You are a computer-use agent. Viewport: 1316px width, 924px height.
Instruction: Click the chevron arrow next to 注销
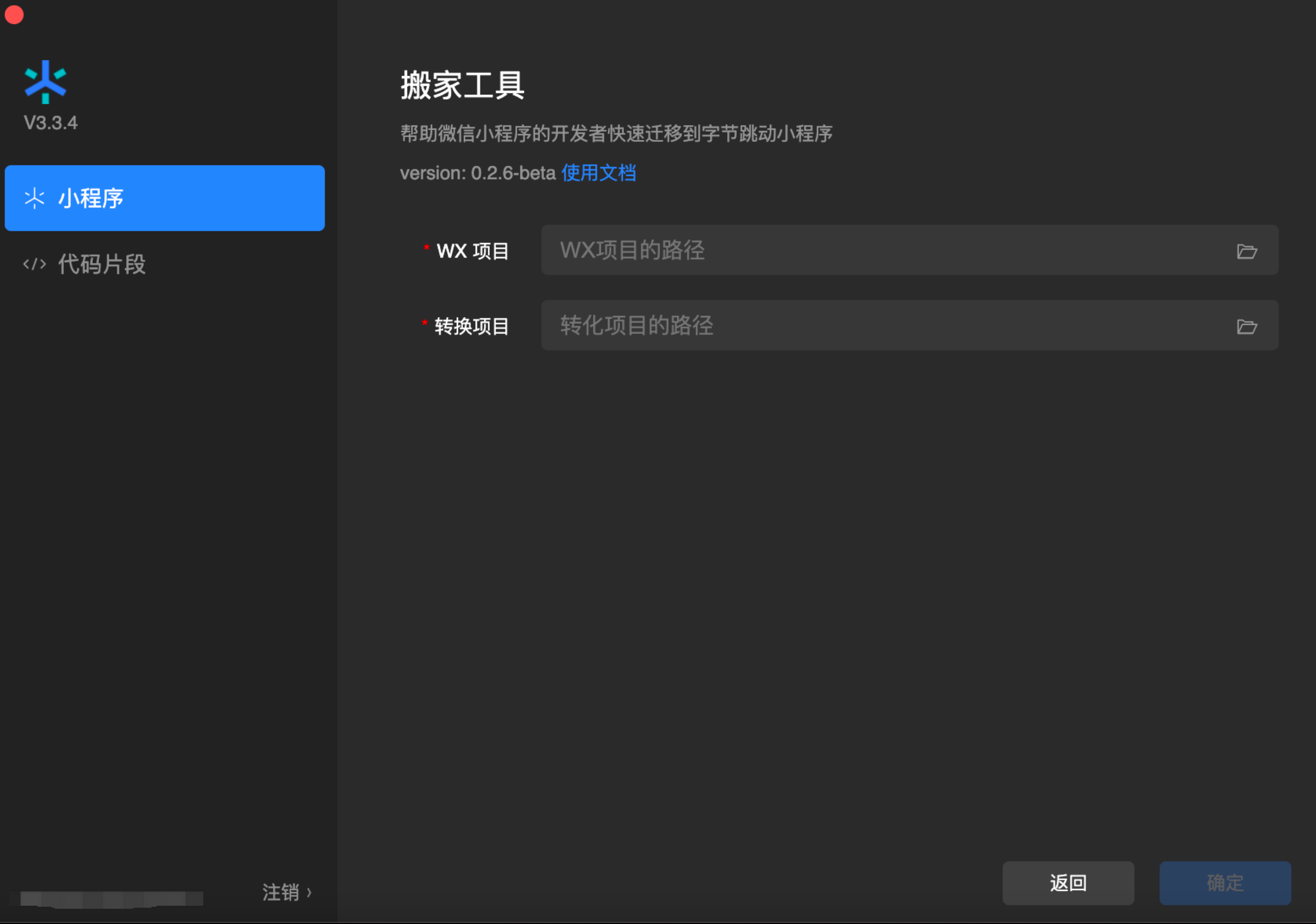[x=309, y=892]
